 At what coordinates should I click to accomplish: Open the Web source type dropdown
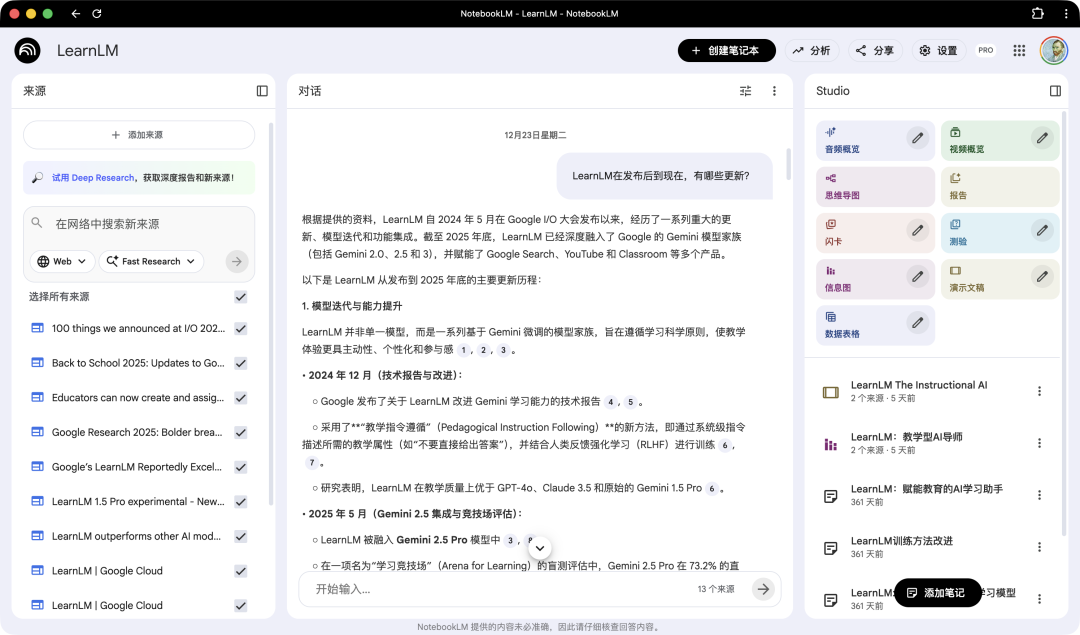tap(62, 262)
